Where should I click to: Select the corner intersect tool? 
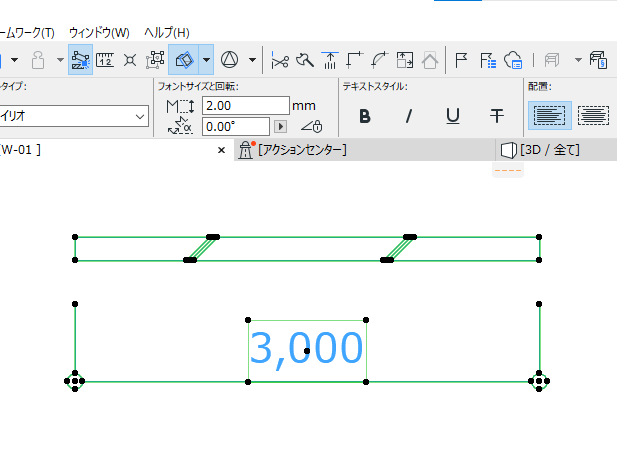tap(355, 60)
